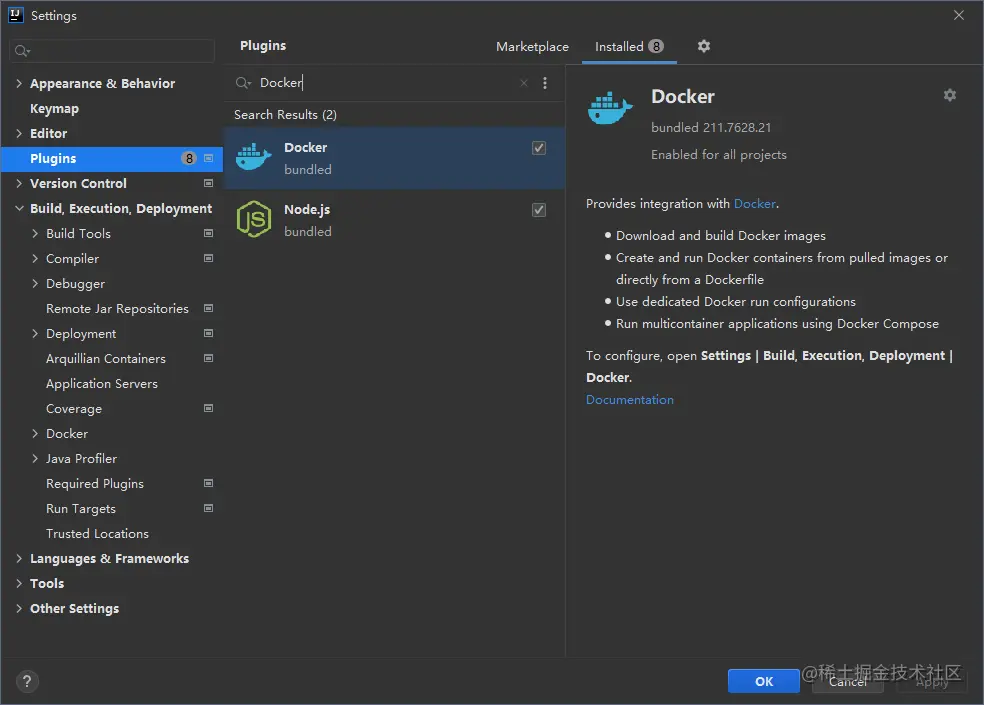
Task: Click the Docker whale icon in results list
Action: [254, 157]
